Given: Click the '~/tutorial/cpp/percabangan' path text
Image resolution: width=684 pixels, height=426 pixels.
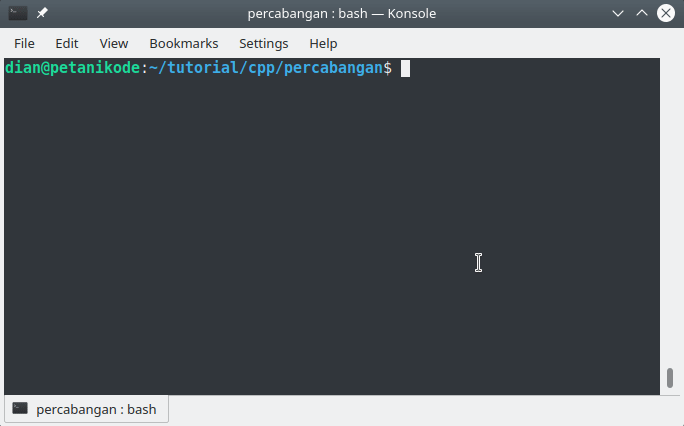Looking at the screenshot, I should 266,68.
